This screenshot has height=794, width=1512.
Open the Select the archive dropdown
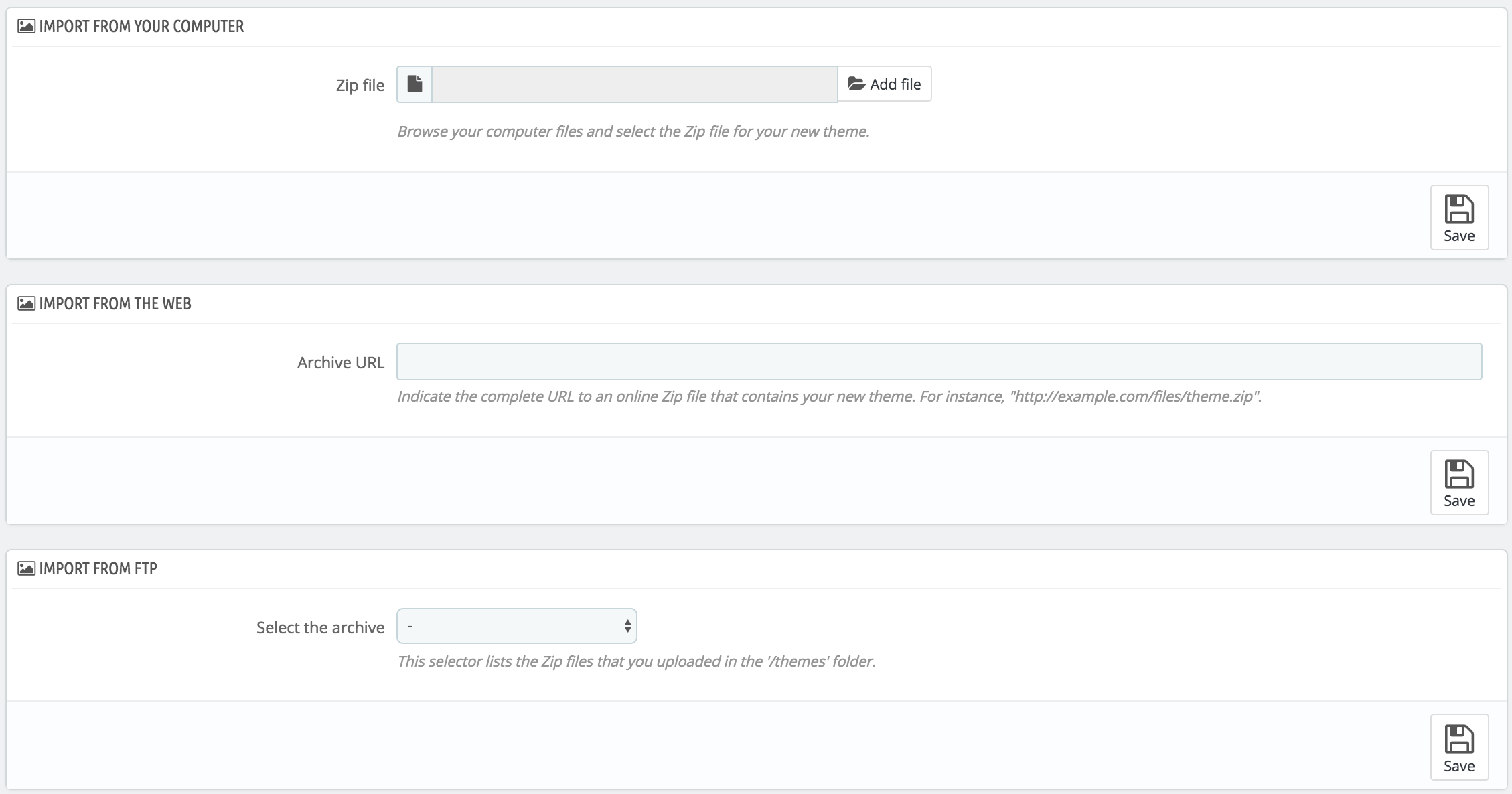pyautogui.click(x=517, y=626)
